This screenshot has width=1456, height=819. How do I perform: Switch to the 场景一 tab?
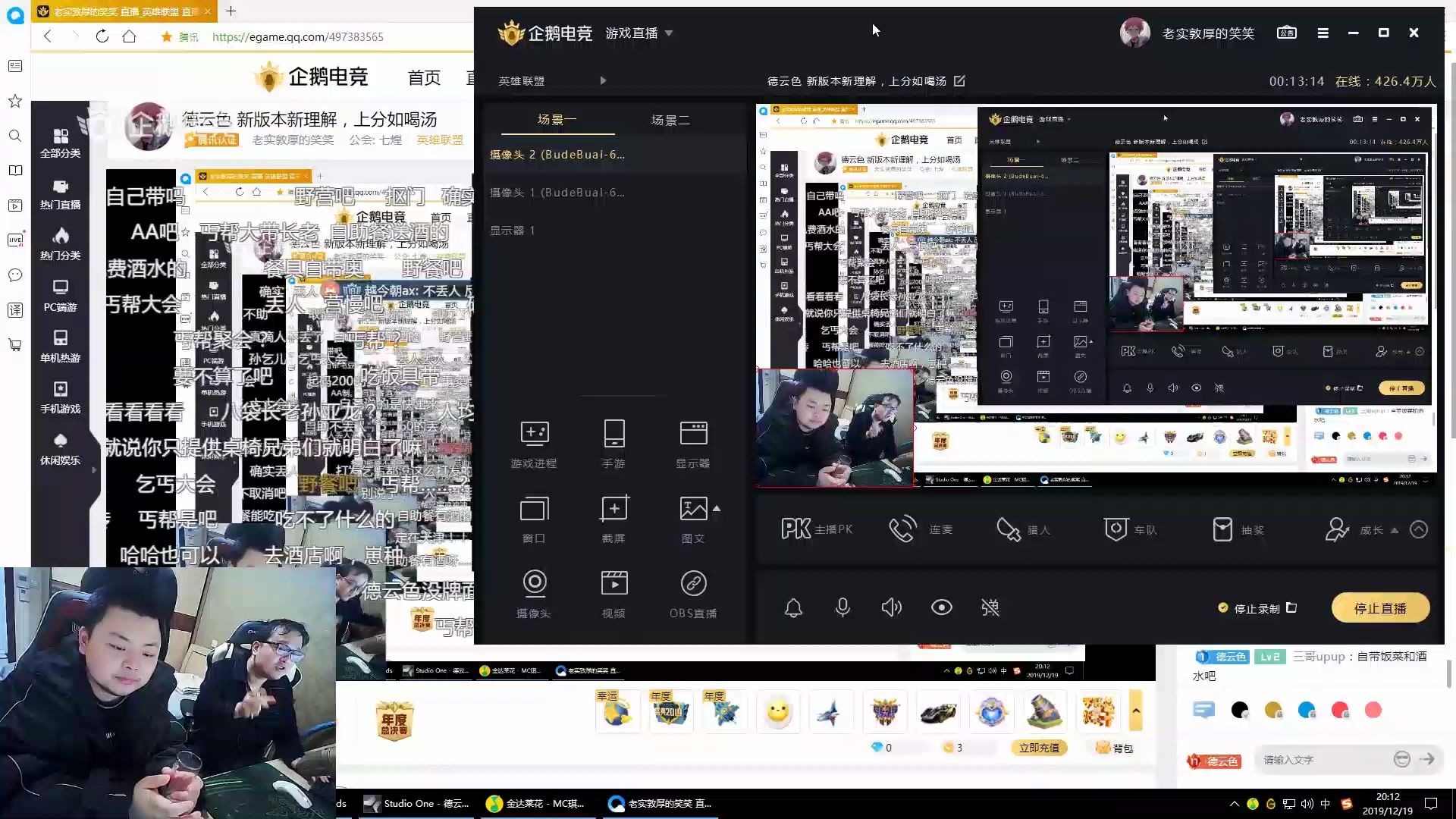click(x=557, y=120)
